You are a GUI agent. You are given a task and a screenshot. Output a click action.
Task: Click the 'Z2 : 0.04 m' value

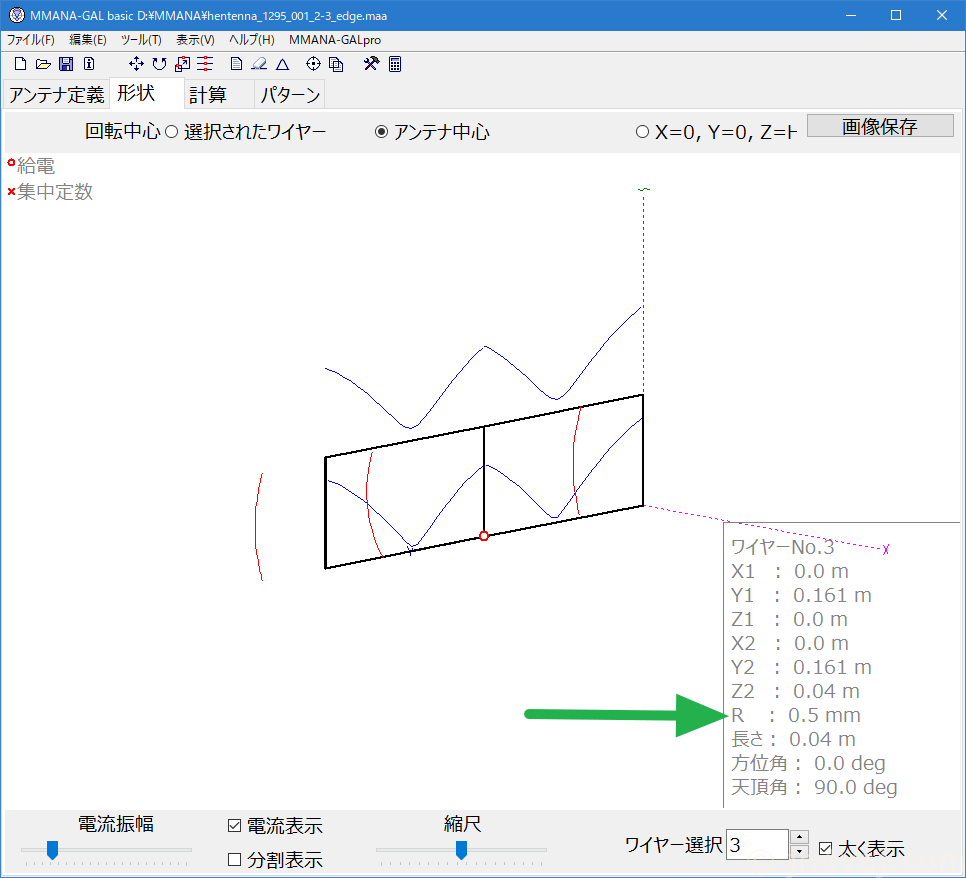(x=795, y=691)
